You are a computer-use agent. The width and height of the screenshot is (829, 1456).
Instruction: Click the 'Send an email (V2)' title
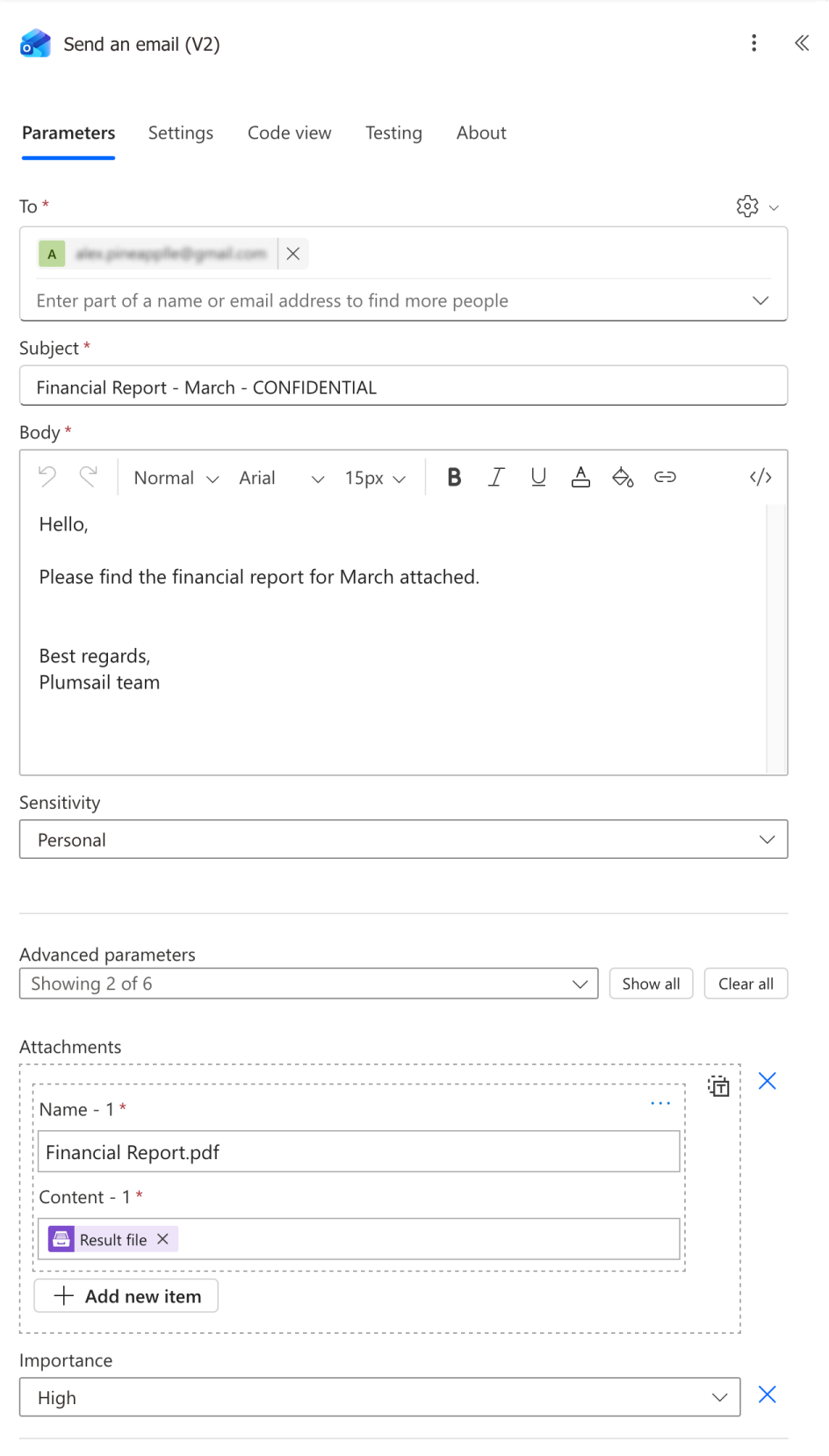tap(141, 44)
